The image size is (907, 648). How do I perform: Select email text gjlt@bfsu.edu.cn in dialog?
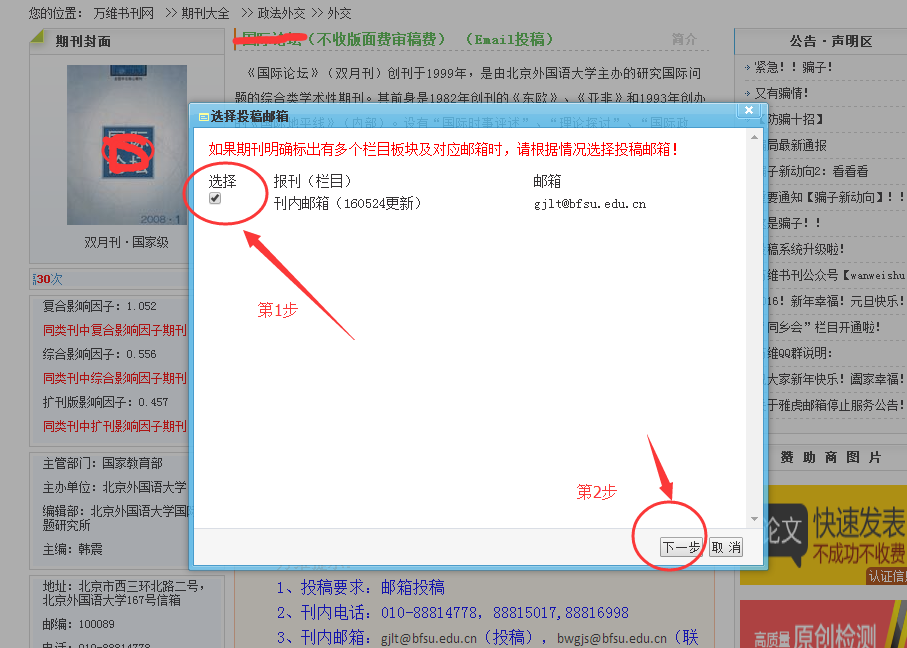pyautogui.click(x=590, y=204)
